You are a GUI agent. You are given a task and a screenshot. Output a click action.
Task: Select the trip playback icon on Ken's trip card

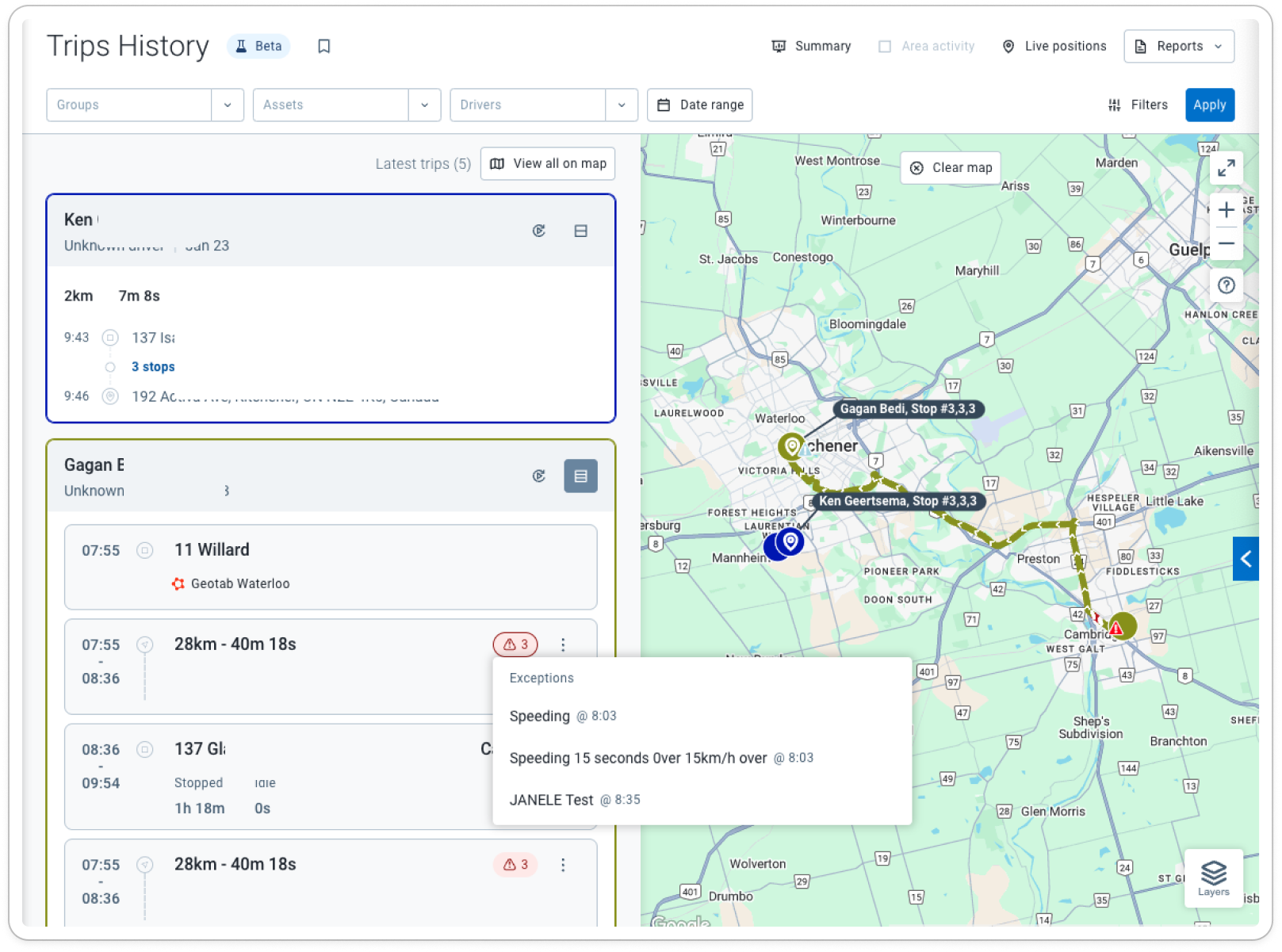pos(540,231)
